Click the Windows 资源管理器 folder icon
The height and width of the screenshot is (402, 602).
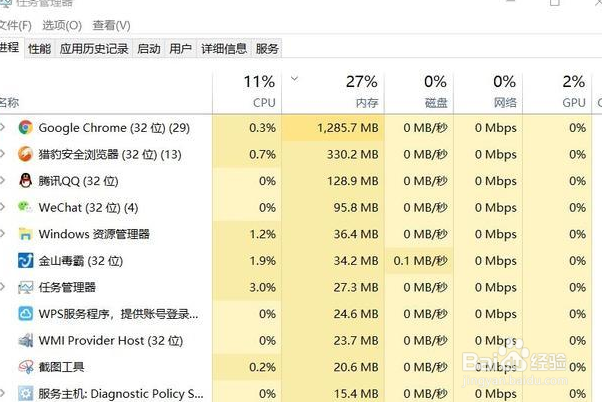pyautogui.click(x=25, y=234)
